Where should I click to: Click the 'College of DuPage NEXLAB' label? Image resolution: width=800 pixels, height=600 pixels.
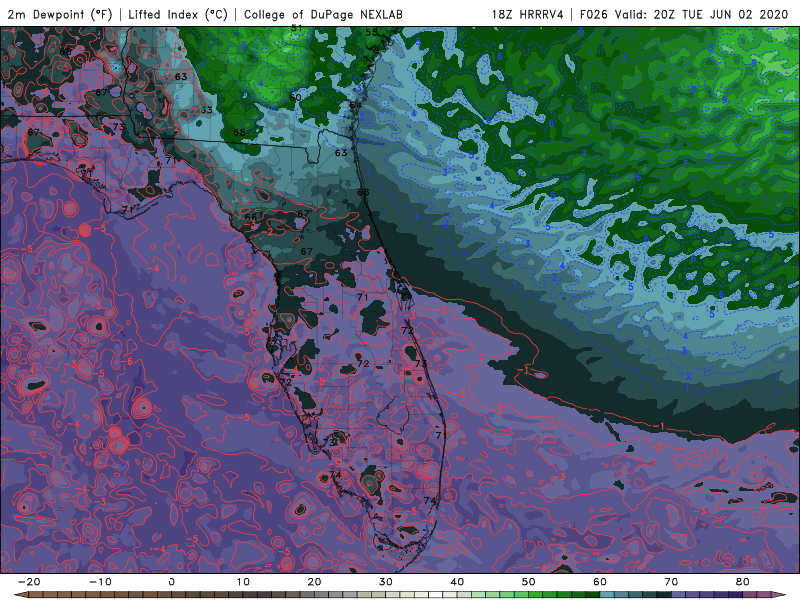[323, 14]
